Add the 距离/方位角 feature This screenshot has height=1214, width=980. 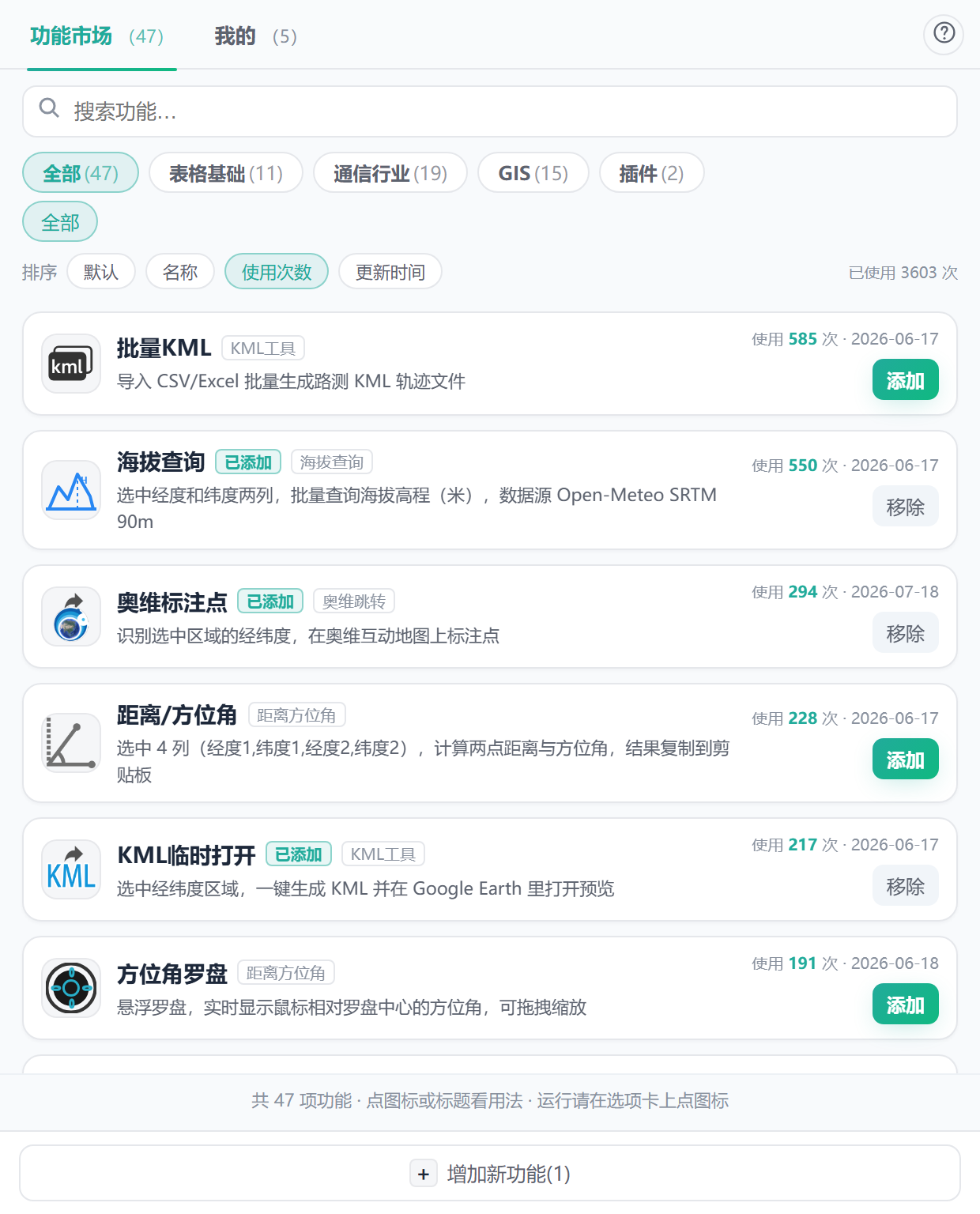pos(906,760)
